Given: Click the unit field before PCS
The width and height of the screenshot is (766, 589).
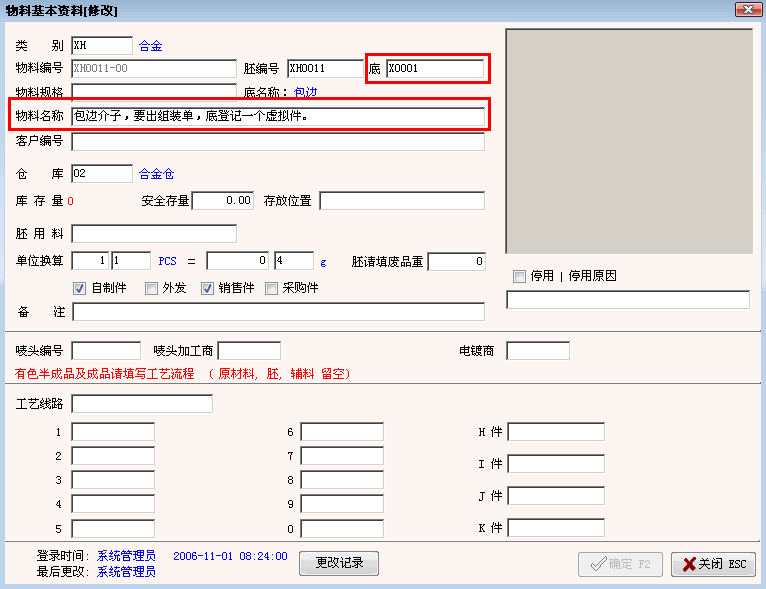Looking at the screenshot, I should (131, 261).
